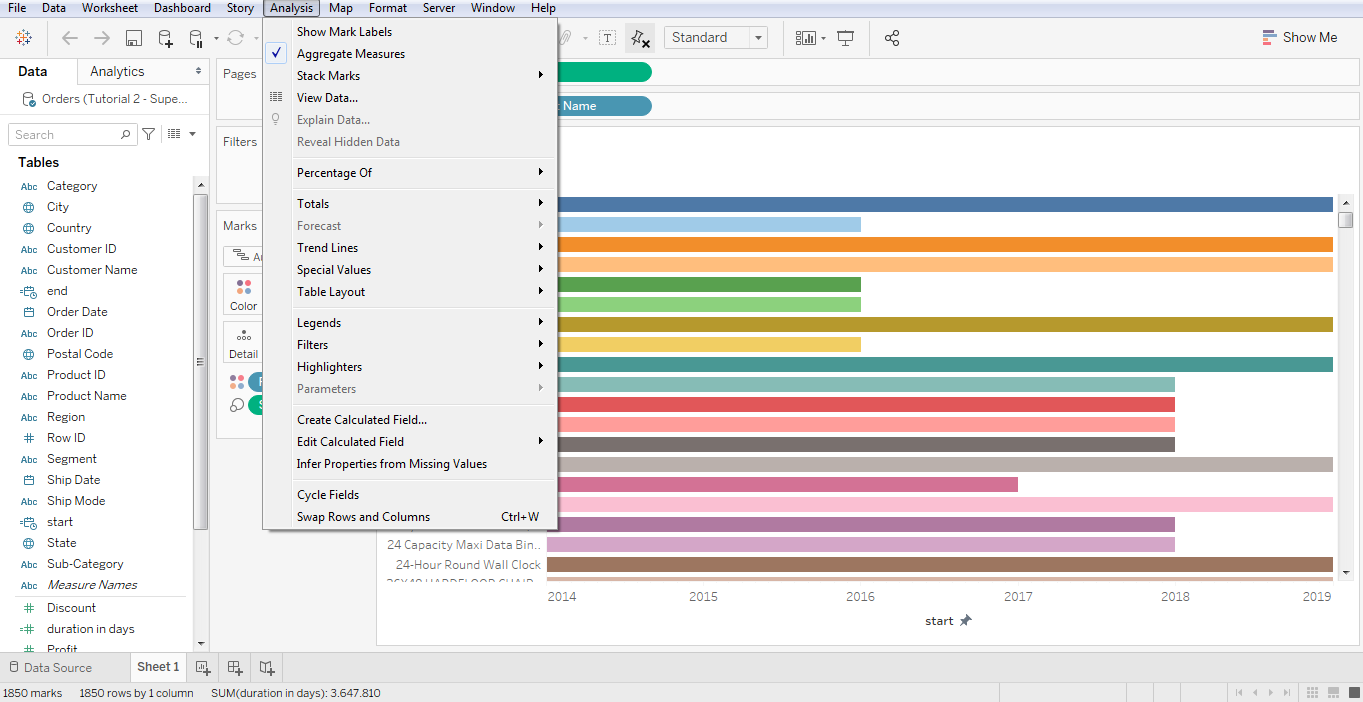1363x702 pixels.
Task: Click the 24-Hour Round Wall Clock bar
Action: (x=940, y=565)
